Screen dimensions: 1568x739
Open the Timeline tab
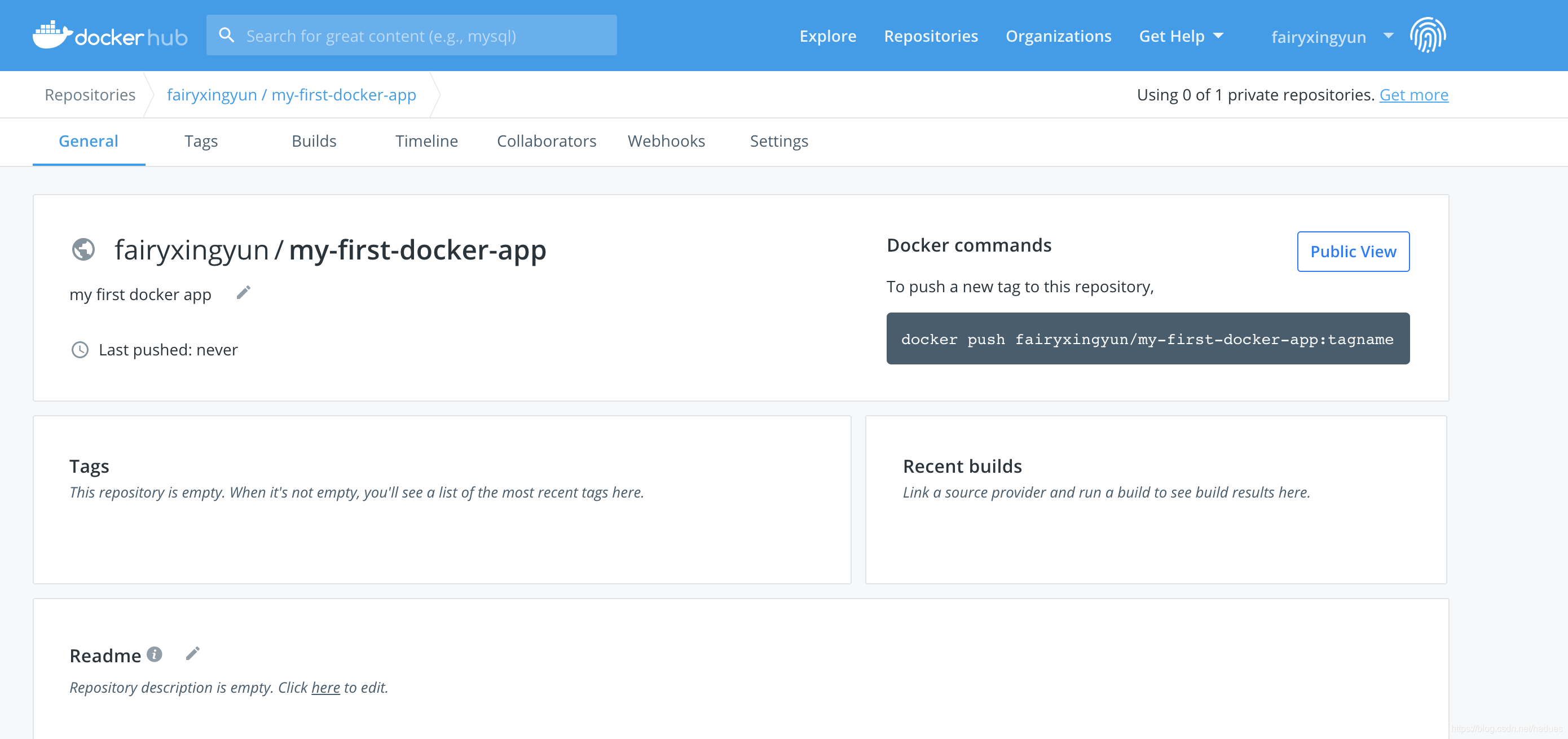[427, 141]
